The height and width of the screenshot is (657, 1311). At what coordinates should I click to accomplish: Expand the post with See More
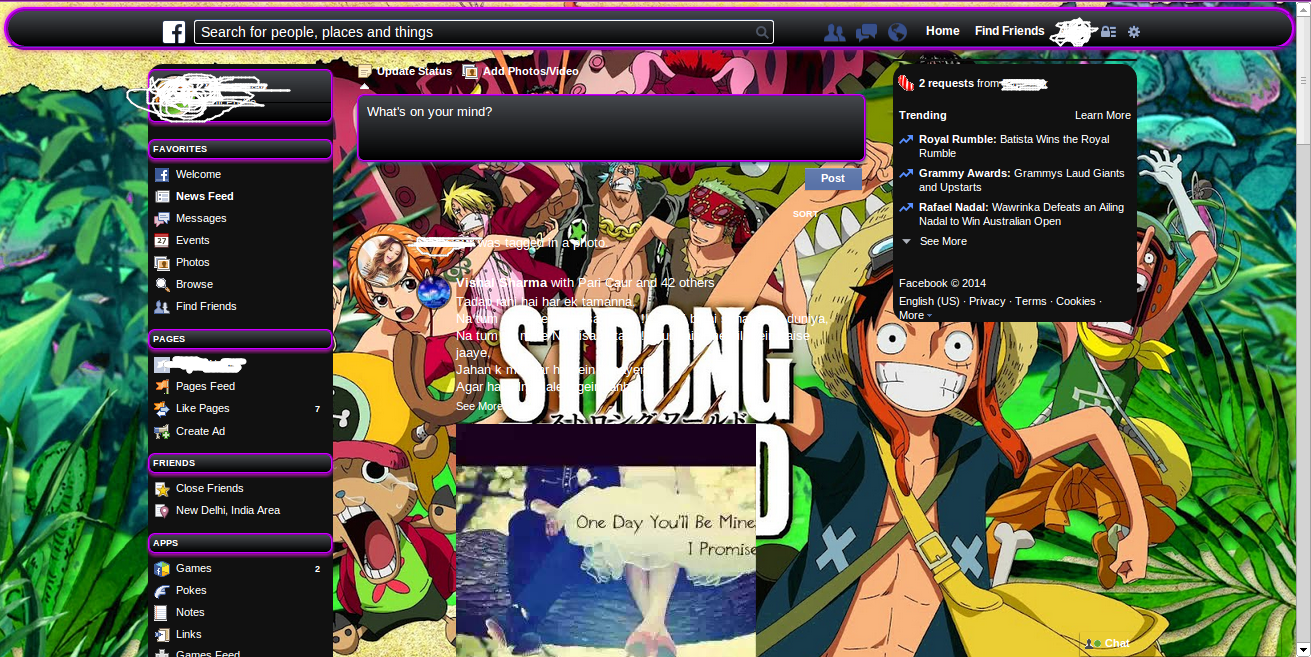(479, 406)
